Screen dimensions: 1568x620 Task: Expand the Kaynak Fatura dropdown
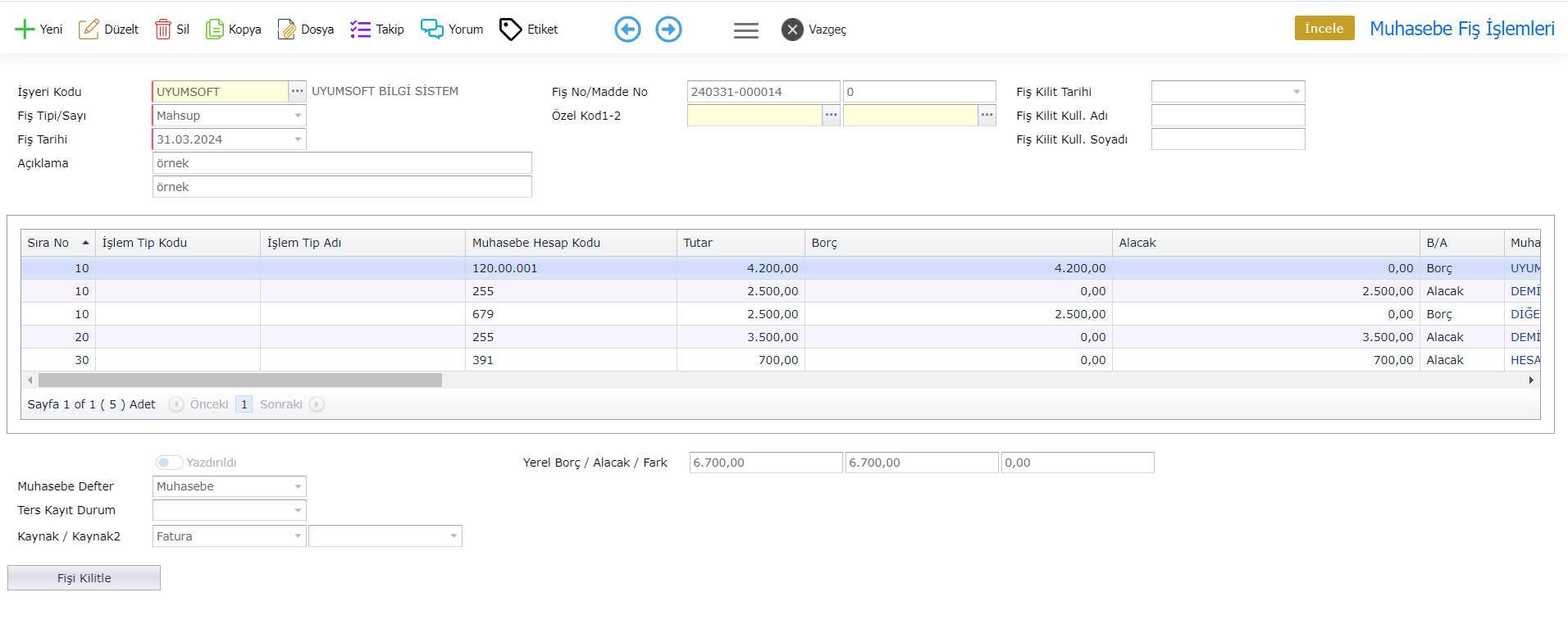point(298,536)
